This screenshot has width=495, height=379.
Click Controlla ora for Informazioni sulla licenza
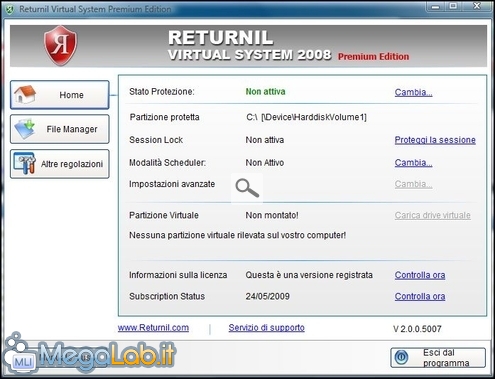420,275
